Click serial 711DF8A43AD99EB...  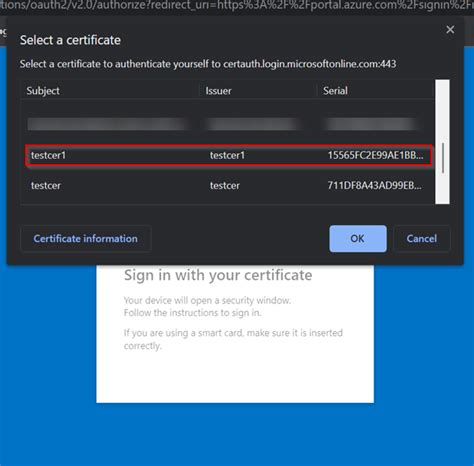[x=374, y=185]
